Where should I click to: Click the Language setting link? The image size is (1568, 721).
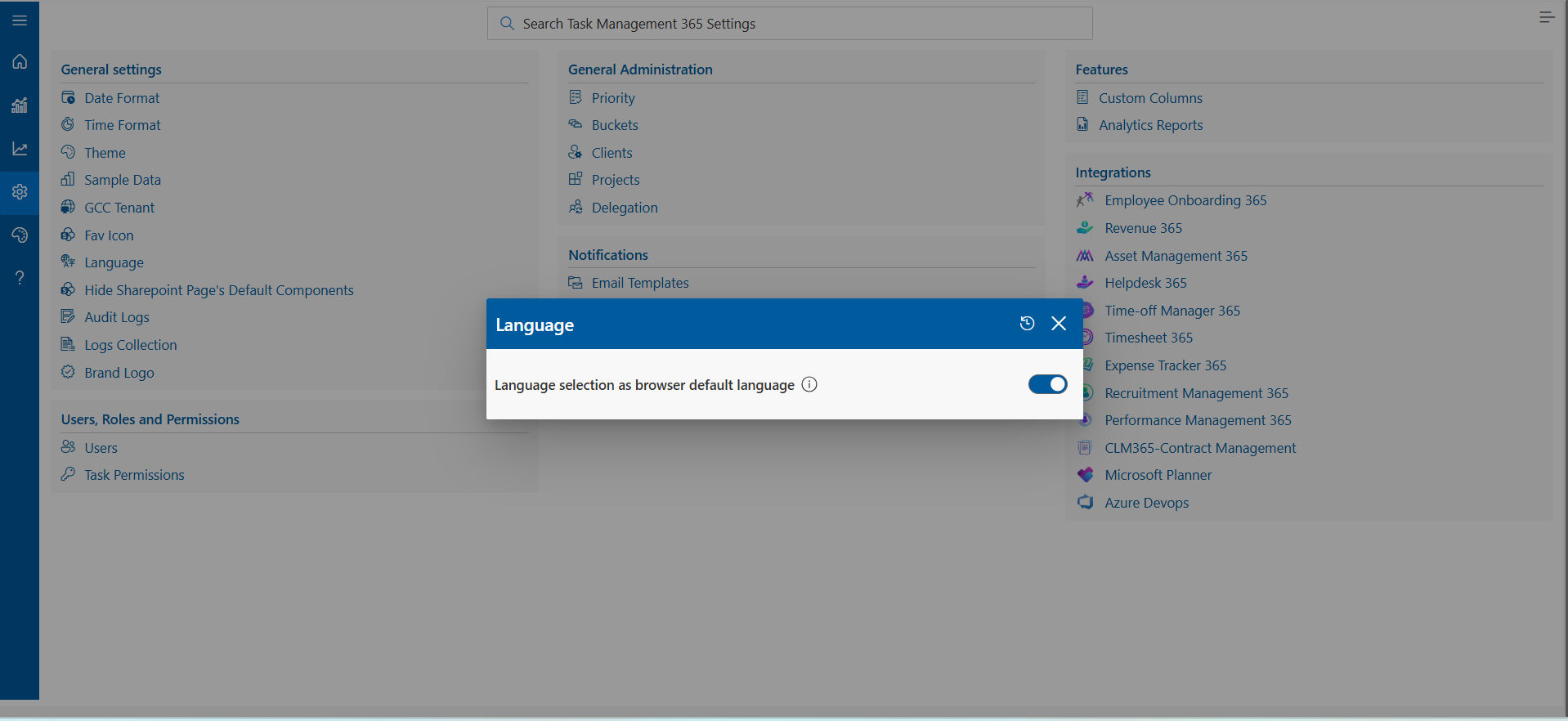114,262
